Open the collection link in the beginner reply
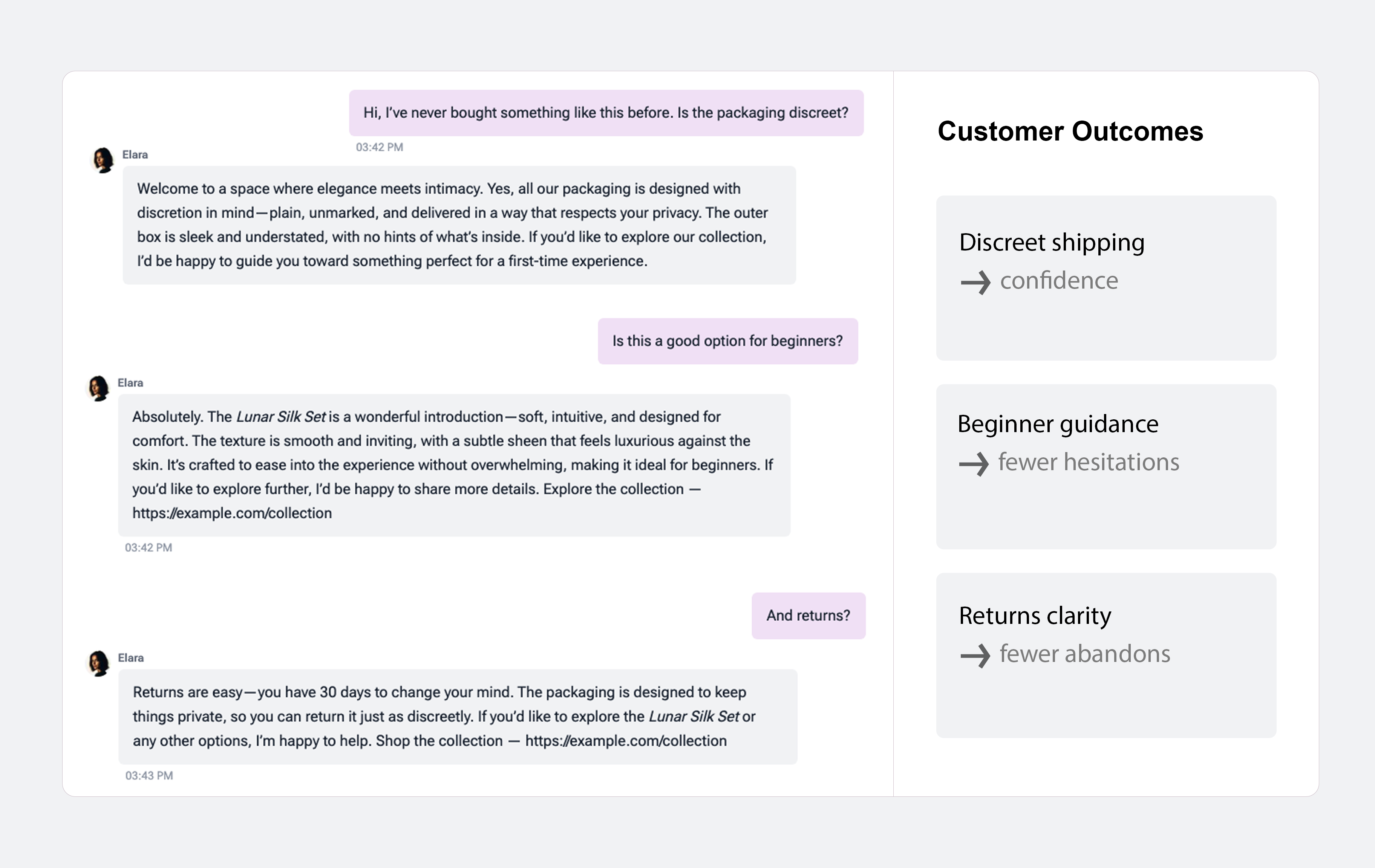The image size is (1375, 868). point(232,513)
